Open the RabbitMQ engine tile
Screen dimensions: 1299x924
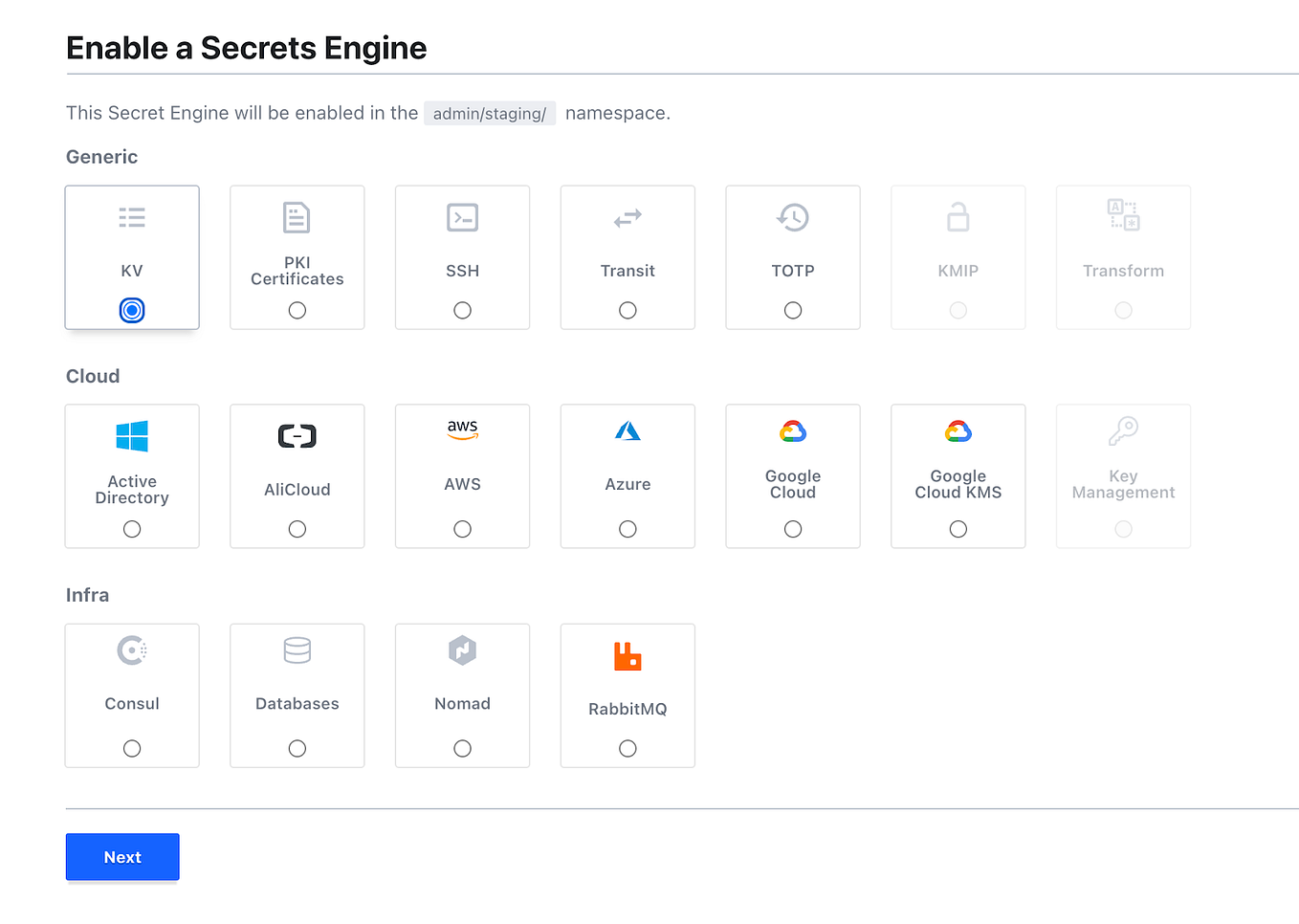click(x=627, y=695)
